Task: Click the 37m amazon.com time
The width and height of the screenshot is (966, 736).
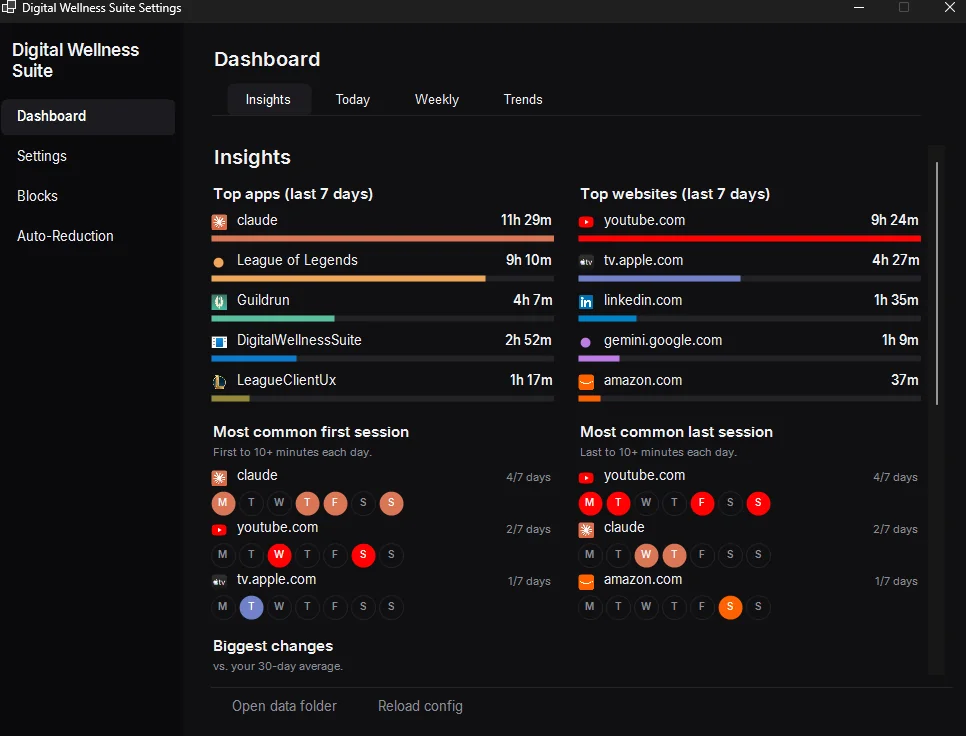Action: click(x=904, y=381)
